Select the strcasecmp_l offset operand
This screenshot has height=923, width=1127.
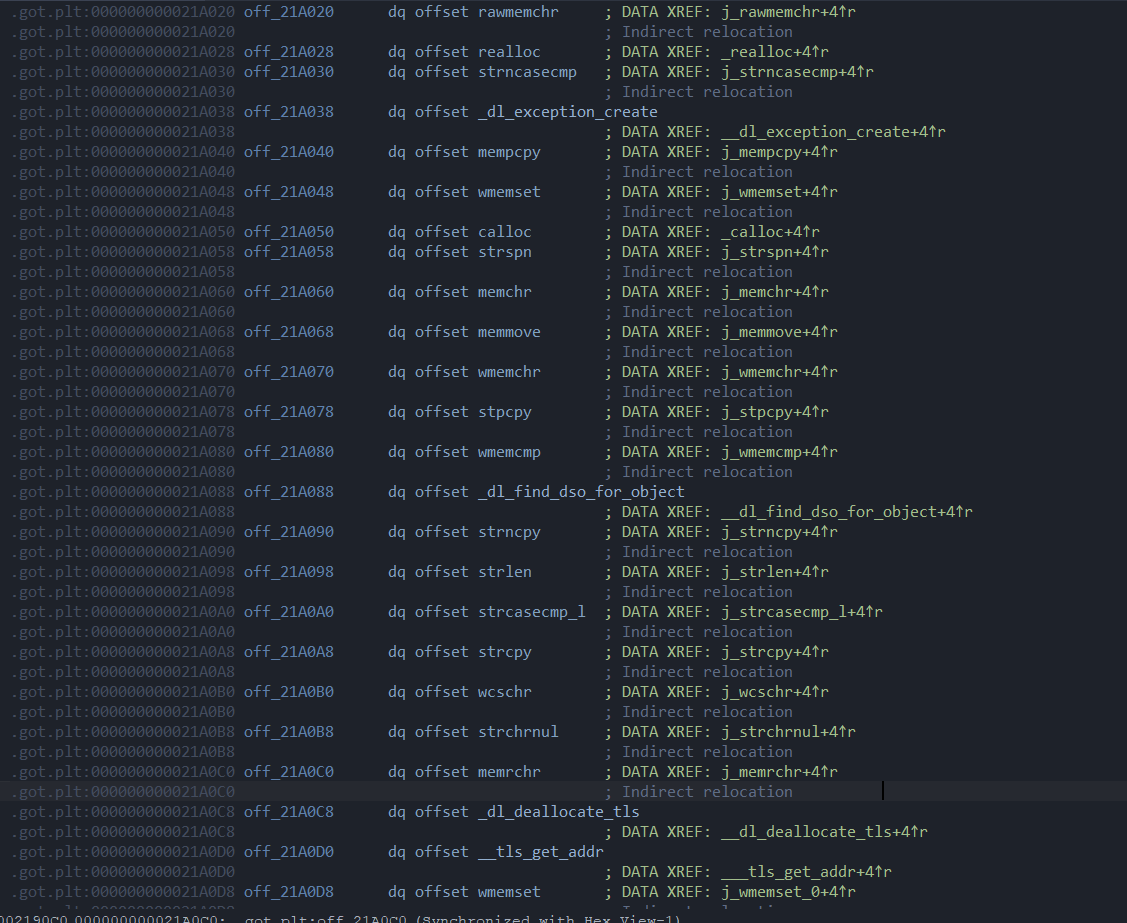point(531,611)
